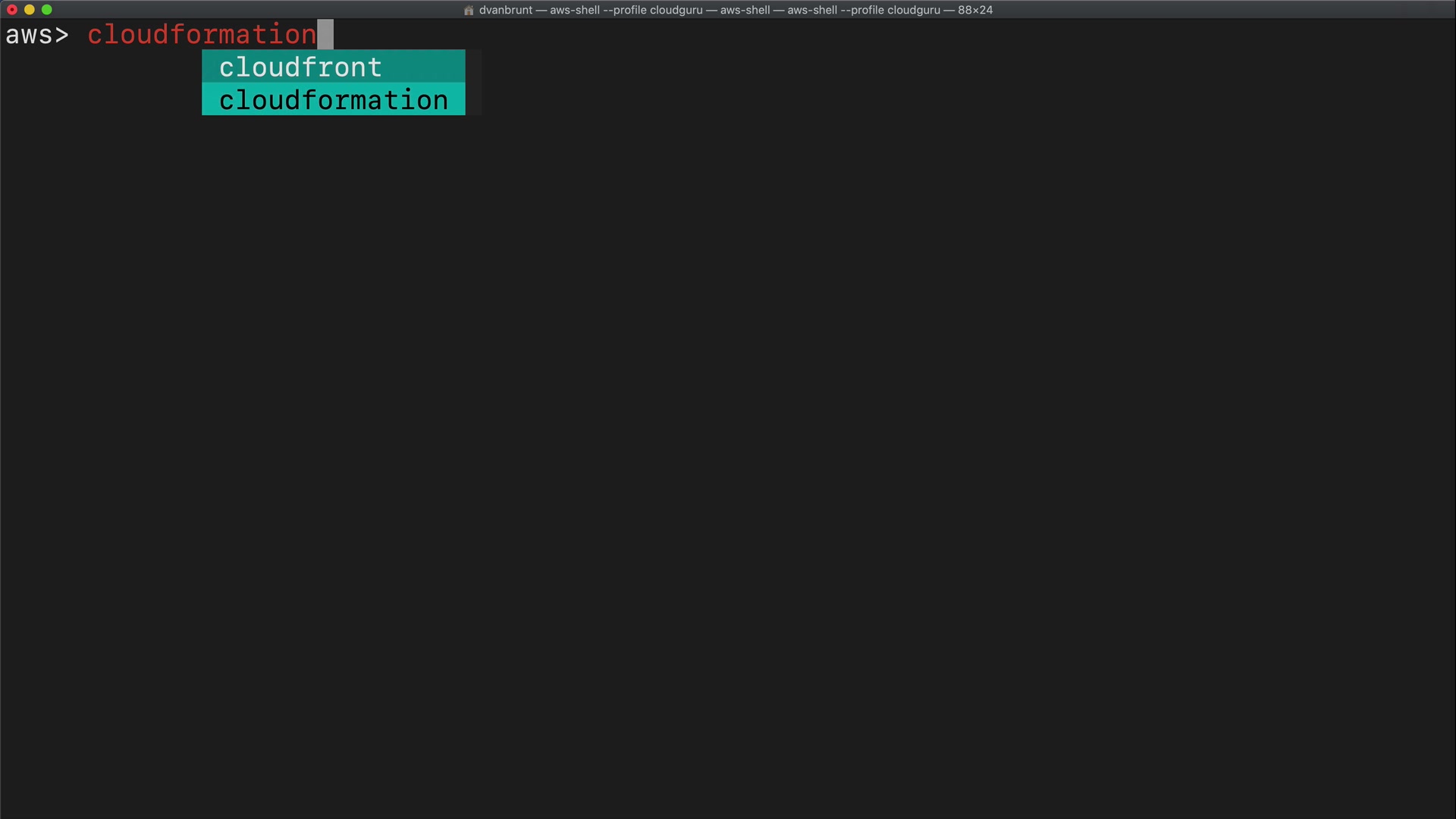
Task: Click the letter 'c' starting cloudfront suggestion
Action: pos(226,68)
